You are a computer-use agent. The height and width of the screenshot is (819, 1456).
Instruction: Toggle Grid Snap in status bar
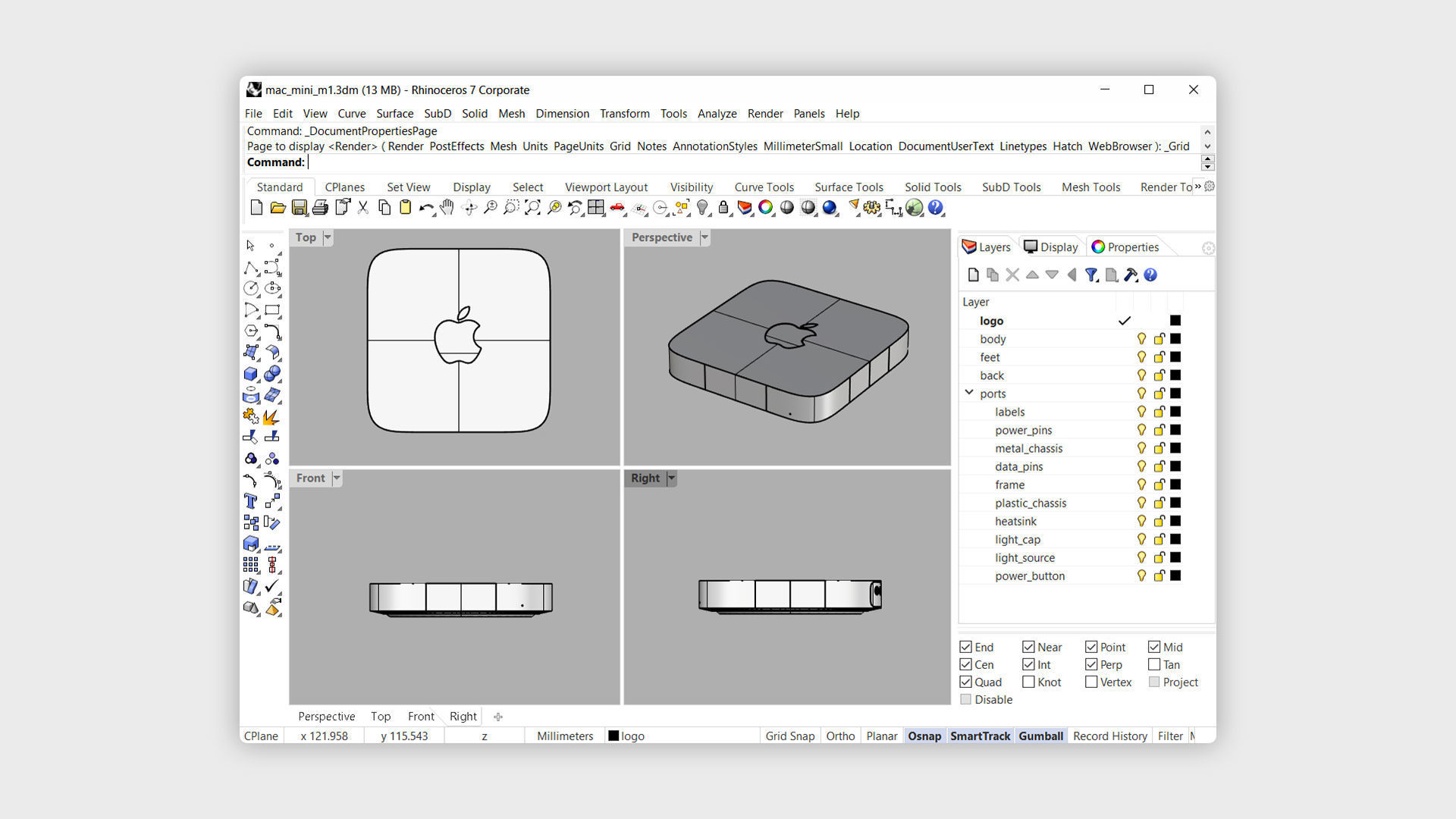pyautogui.click(x=789, y=736)
